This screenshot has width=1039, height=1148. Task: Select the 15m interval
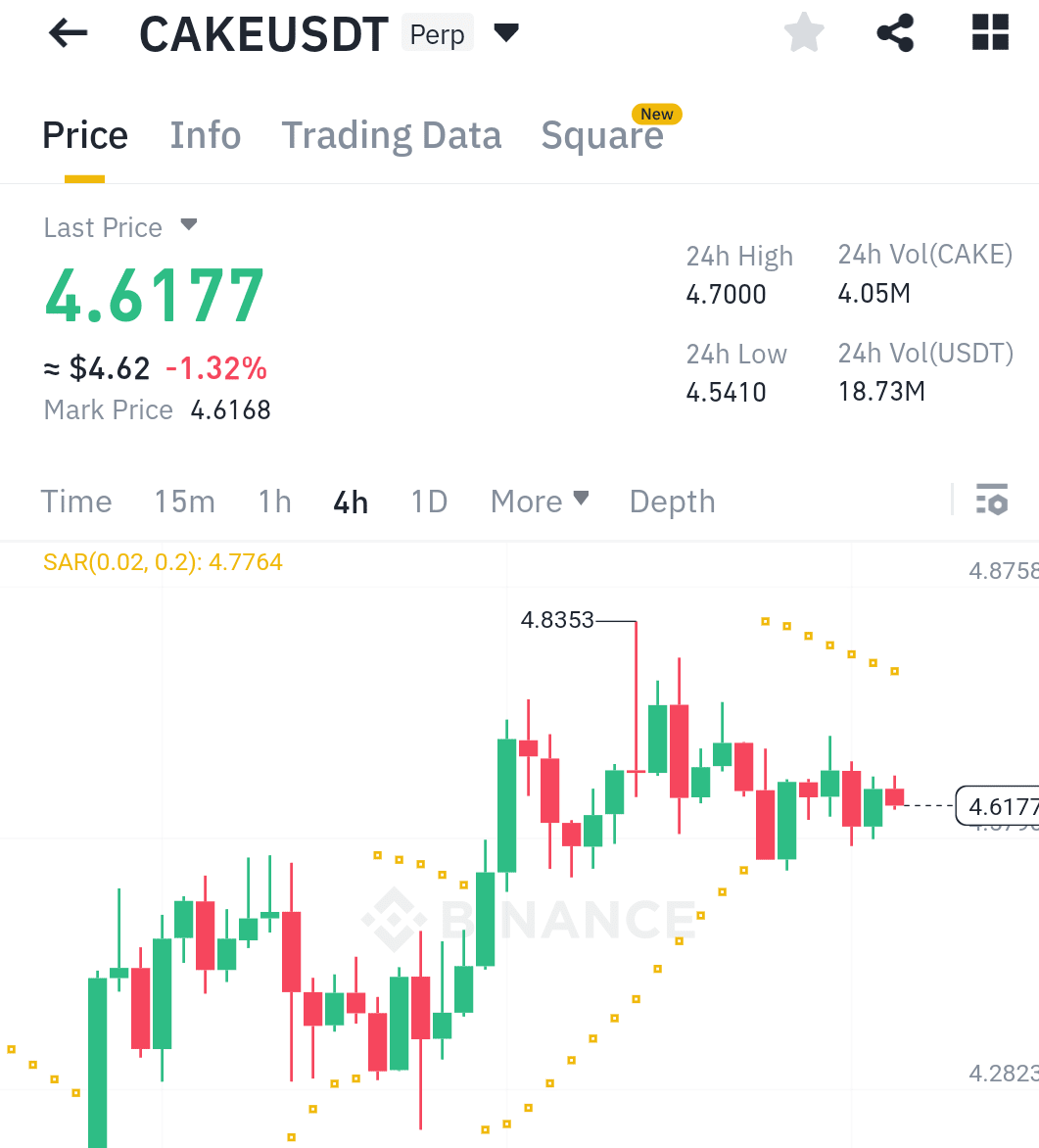tap(184, 502)
